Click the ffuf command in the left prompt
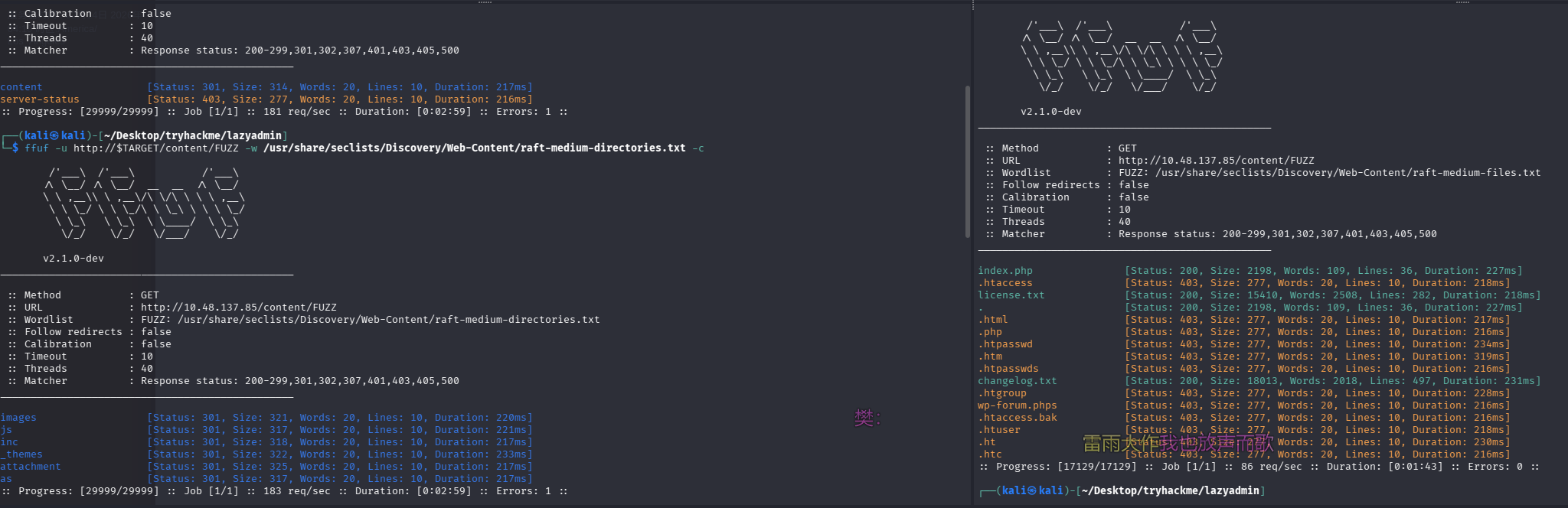The image size is (1568, 508). click(36, 148)
